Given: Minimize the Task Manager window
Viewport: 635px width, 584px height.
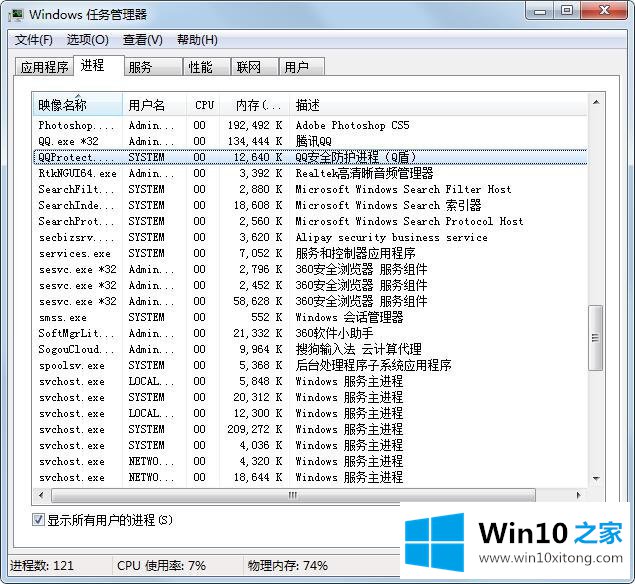Looking at the screenshot, I should coord(539,11).
